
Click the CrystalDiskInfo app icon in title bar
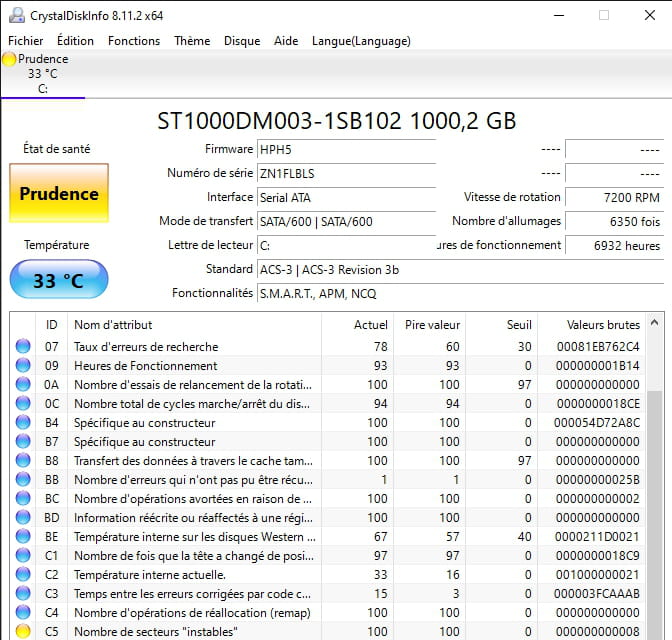click(x=17, y=15)
